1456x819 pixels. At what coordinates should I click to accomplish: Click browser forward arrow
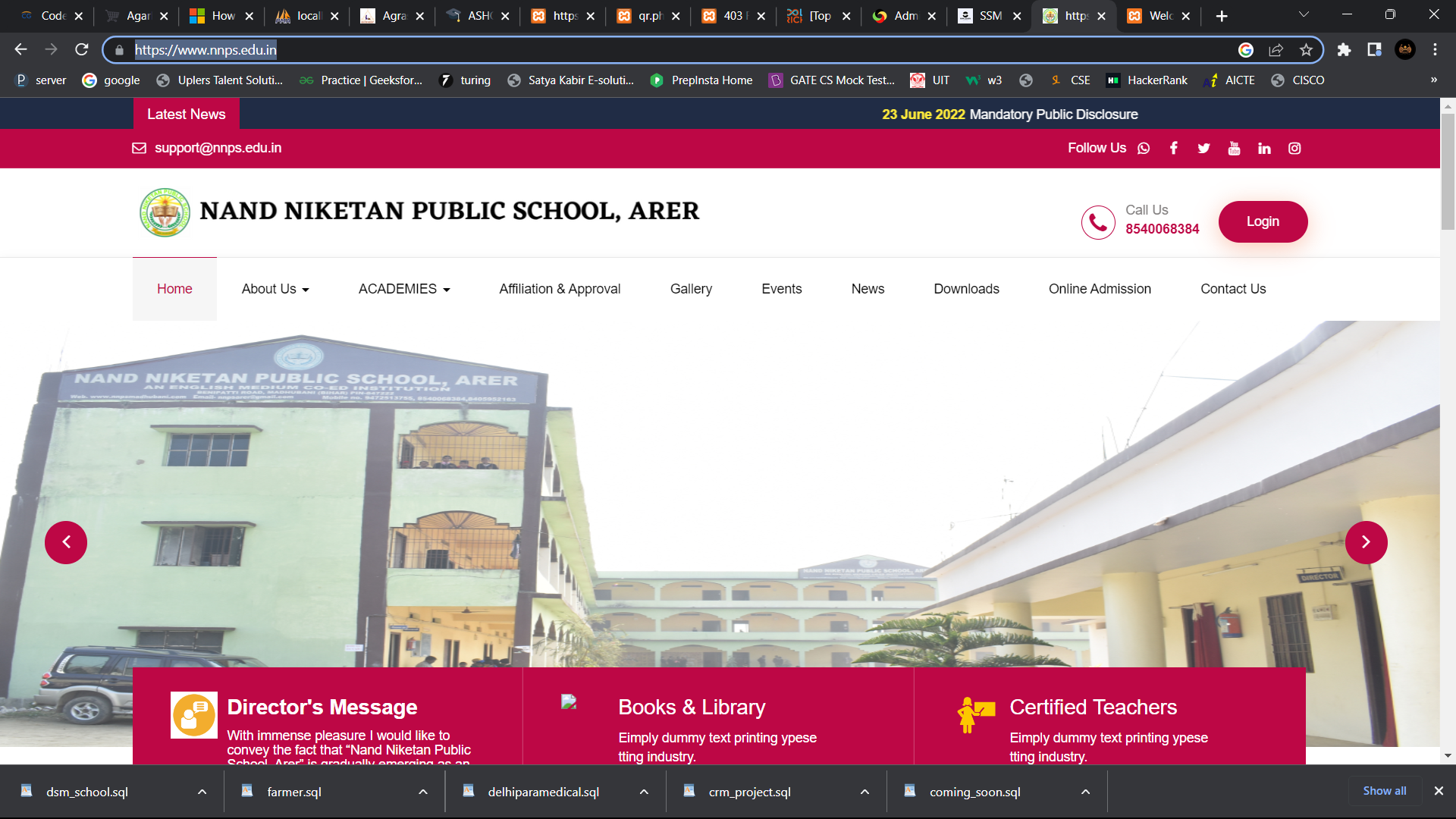point(51,49)
